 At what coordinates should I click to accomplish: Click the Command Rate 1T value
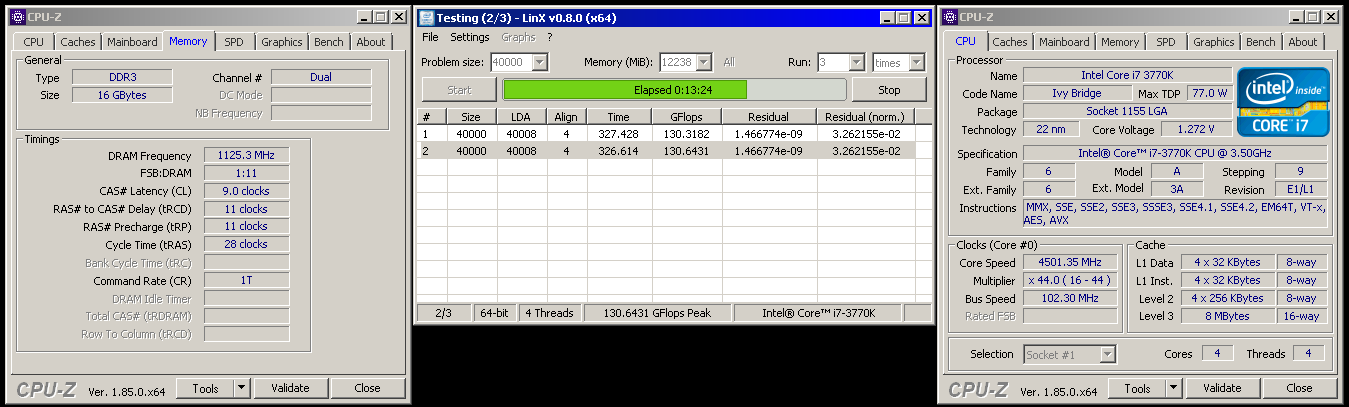click(246, 280)
